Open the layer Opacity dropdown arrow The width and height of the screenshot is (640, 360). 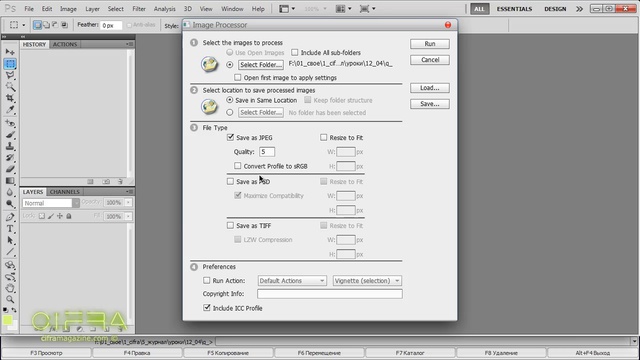(x=128, y=202)
